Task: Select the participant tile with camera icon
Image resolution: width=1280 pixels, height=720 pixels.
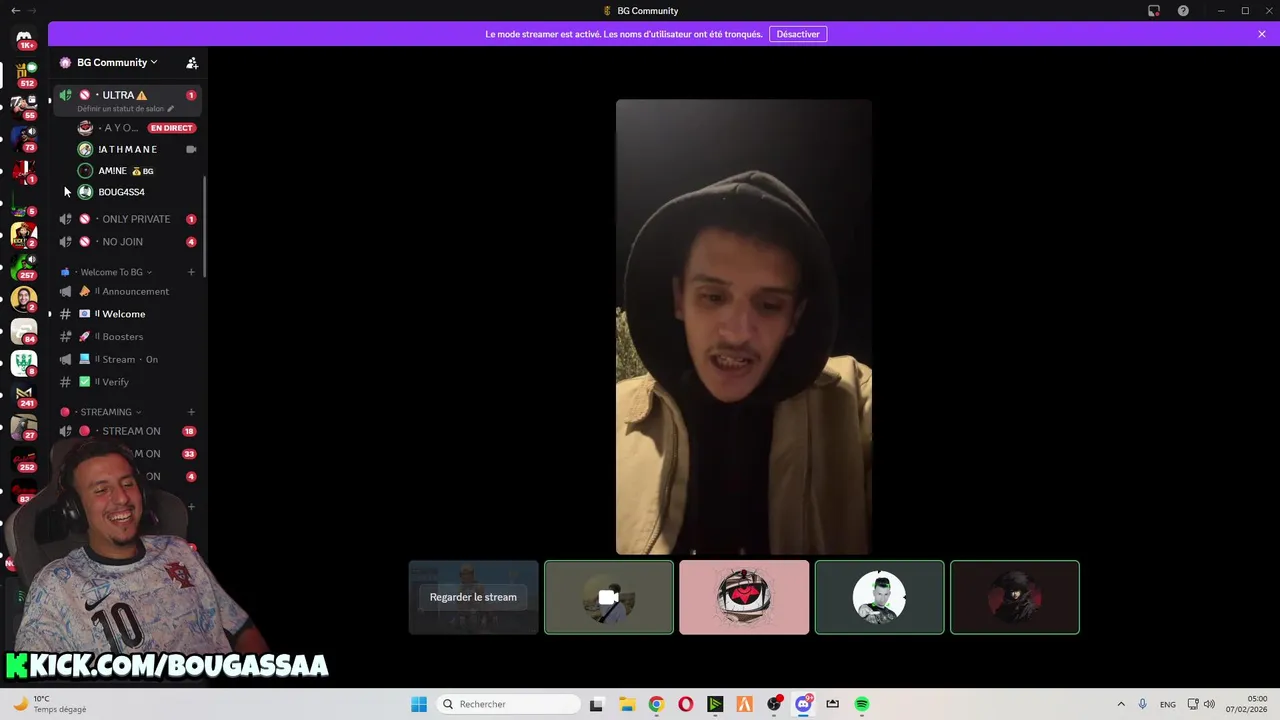Action: tap(609, 597)
